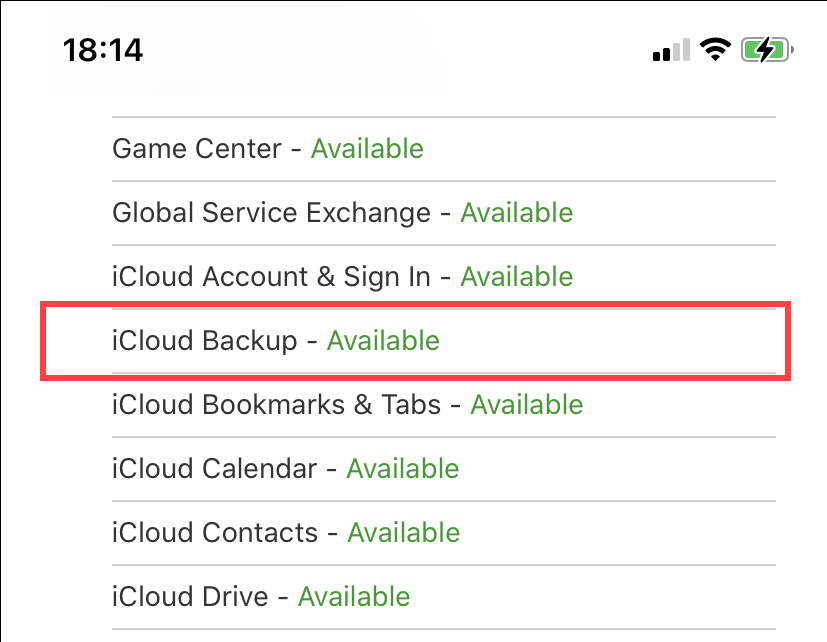
Task: Click Available next to iCloud Drive
Action: point(353,596)
